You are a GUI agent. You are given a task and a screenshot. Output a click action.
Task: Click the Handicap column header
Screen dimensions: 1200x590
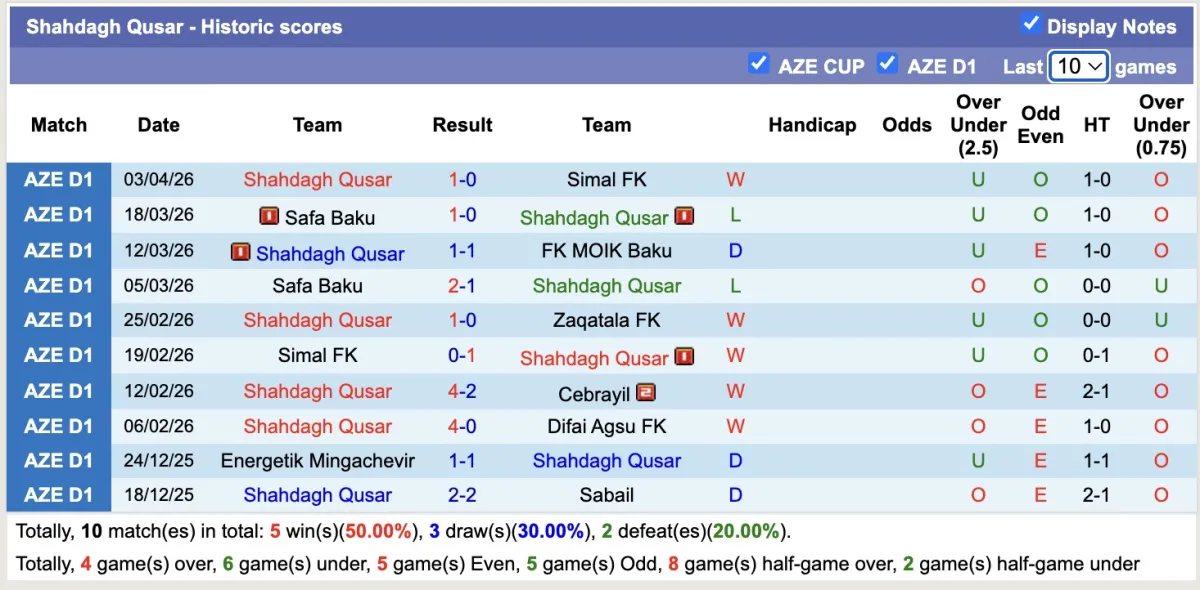tap(812, 125)
